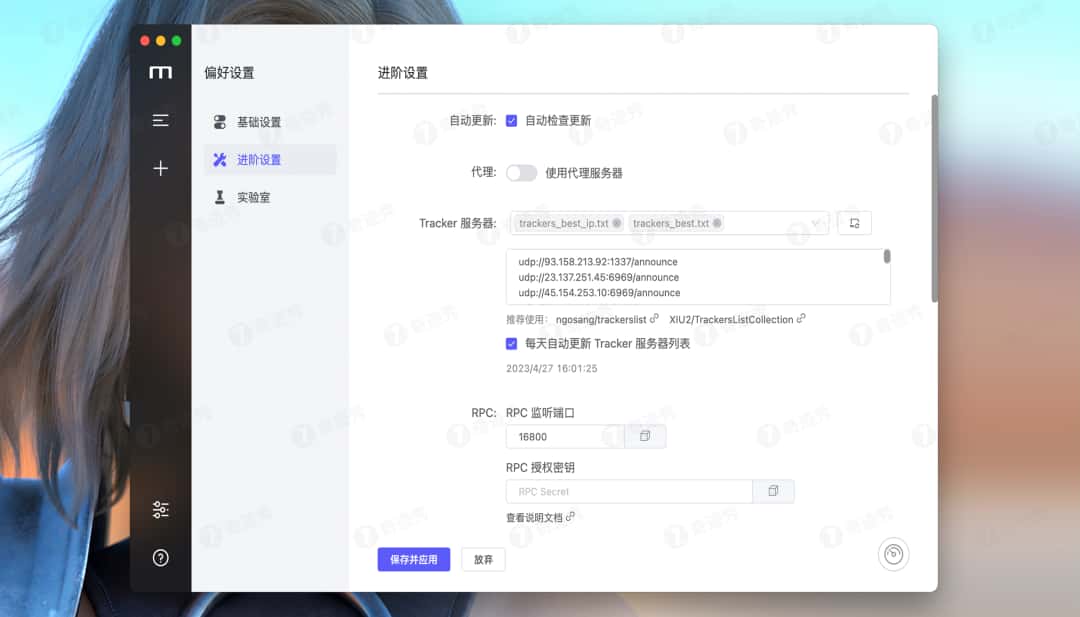Click the dice icon beside RPC port

(x=645, y=437)
